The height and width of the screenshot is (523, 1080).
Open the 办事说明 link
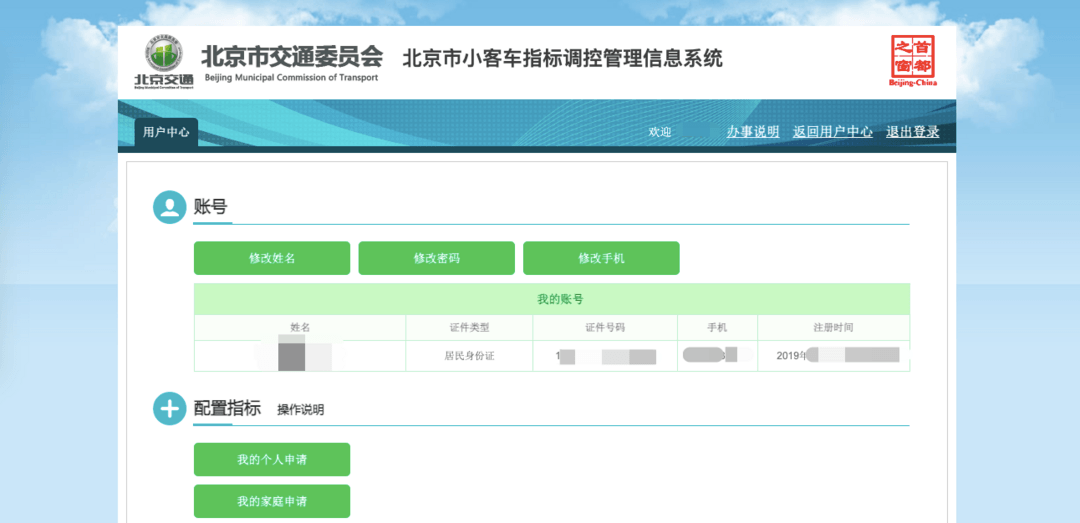(x=753, y=132)
